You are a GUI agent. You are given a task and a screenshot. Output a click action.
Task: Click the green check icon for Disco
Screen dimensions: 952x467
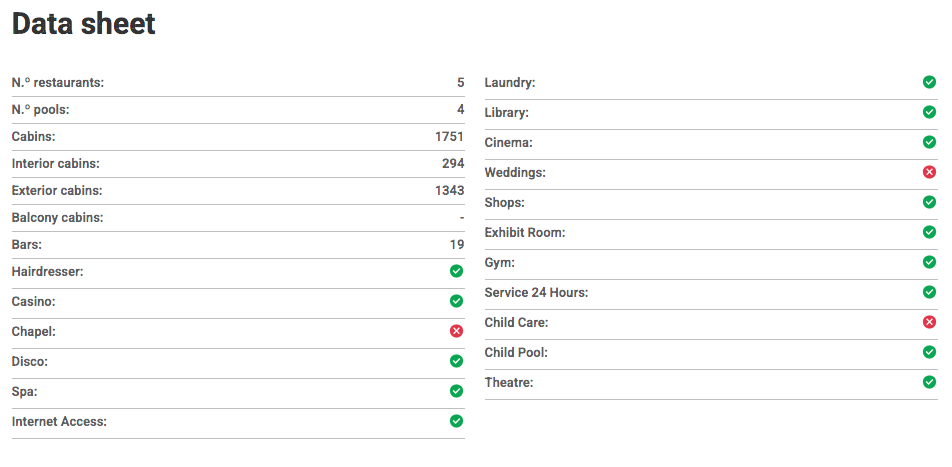(x=456, y=361)
